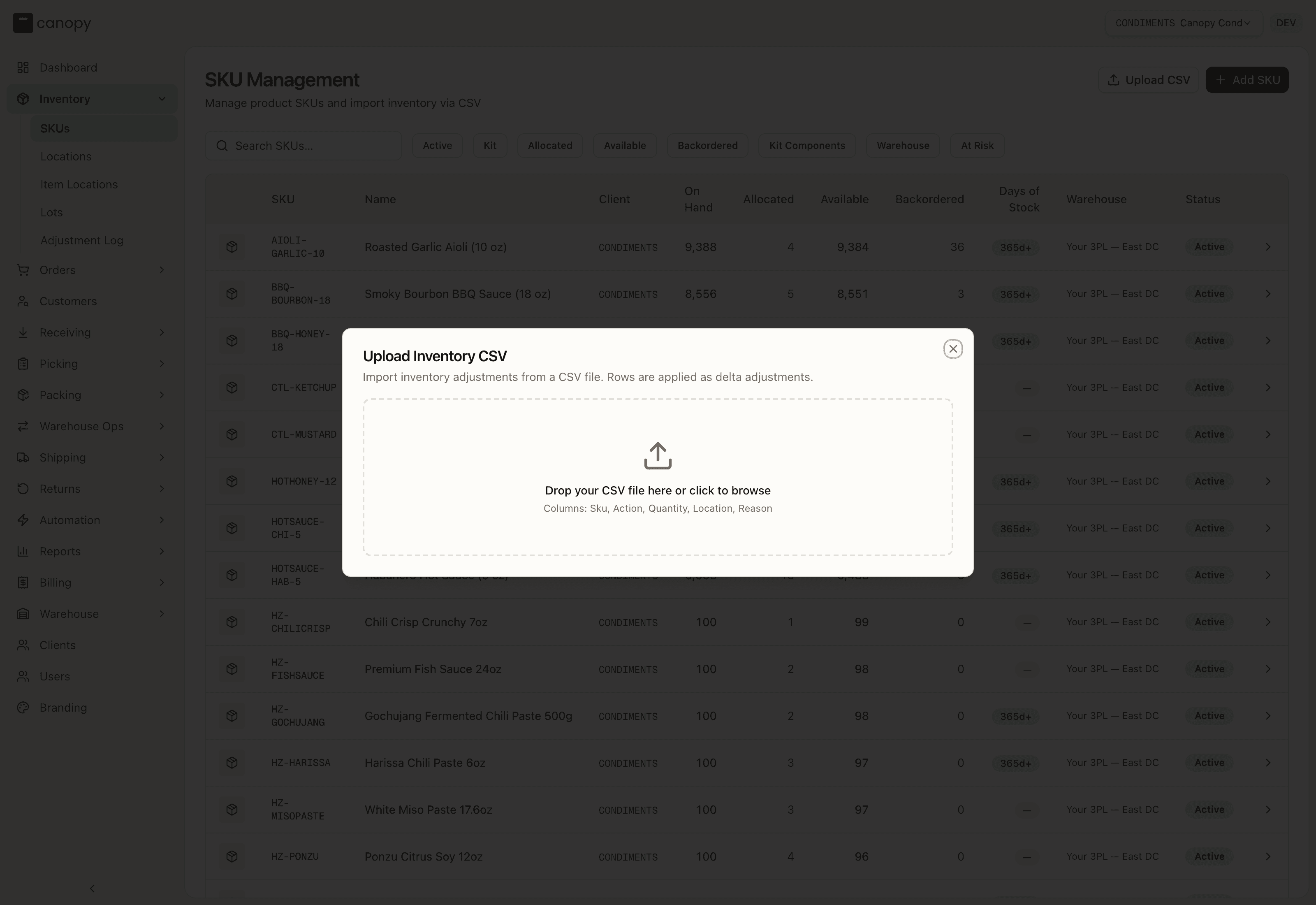Click the Picking clipboard icon
This screenshot has width=1316, height=905.
(x=23, y=364)
